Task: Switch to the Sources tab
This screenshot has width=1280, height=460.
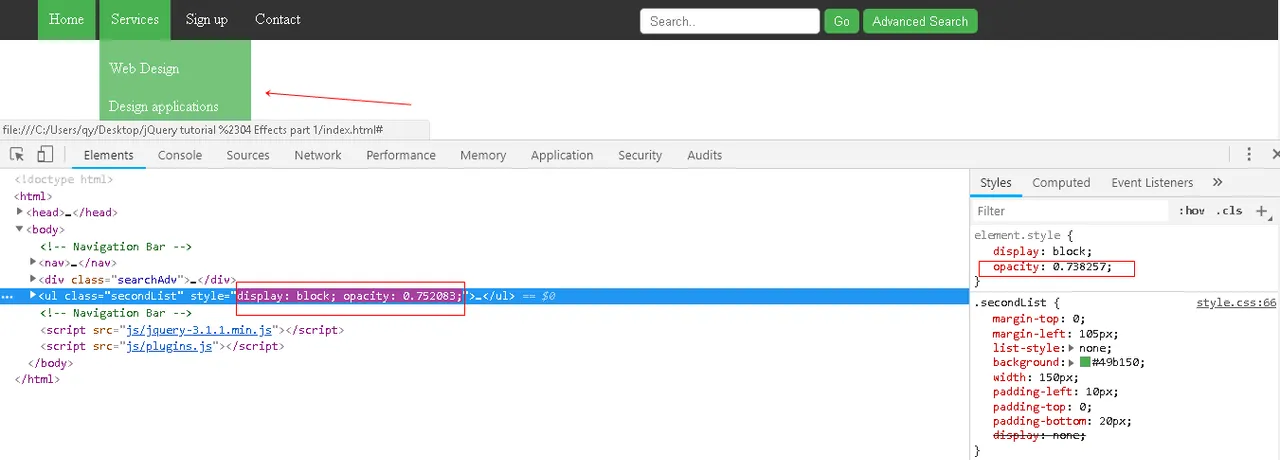Action: click(248, 155)
